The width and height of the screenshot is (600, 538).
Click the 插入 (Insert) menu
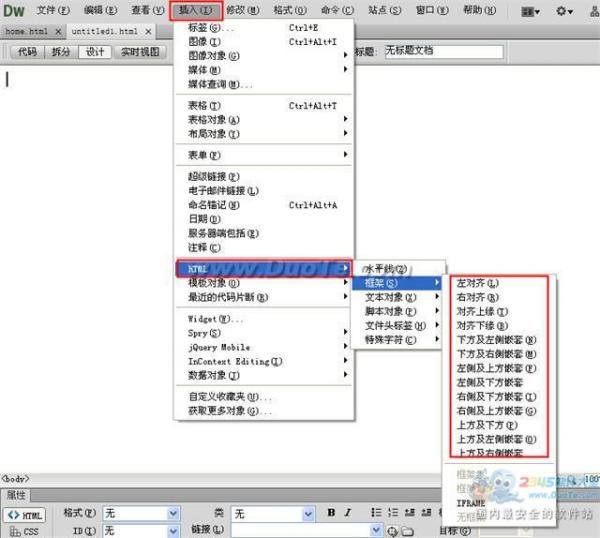[196, 10]
